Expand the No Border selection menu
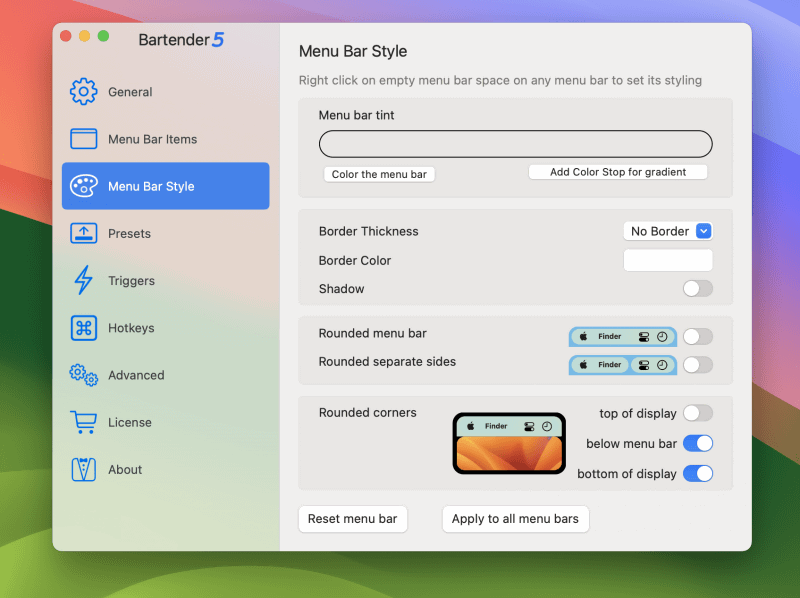 click(x=668, y=231)
